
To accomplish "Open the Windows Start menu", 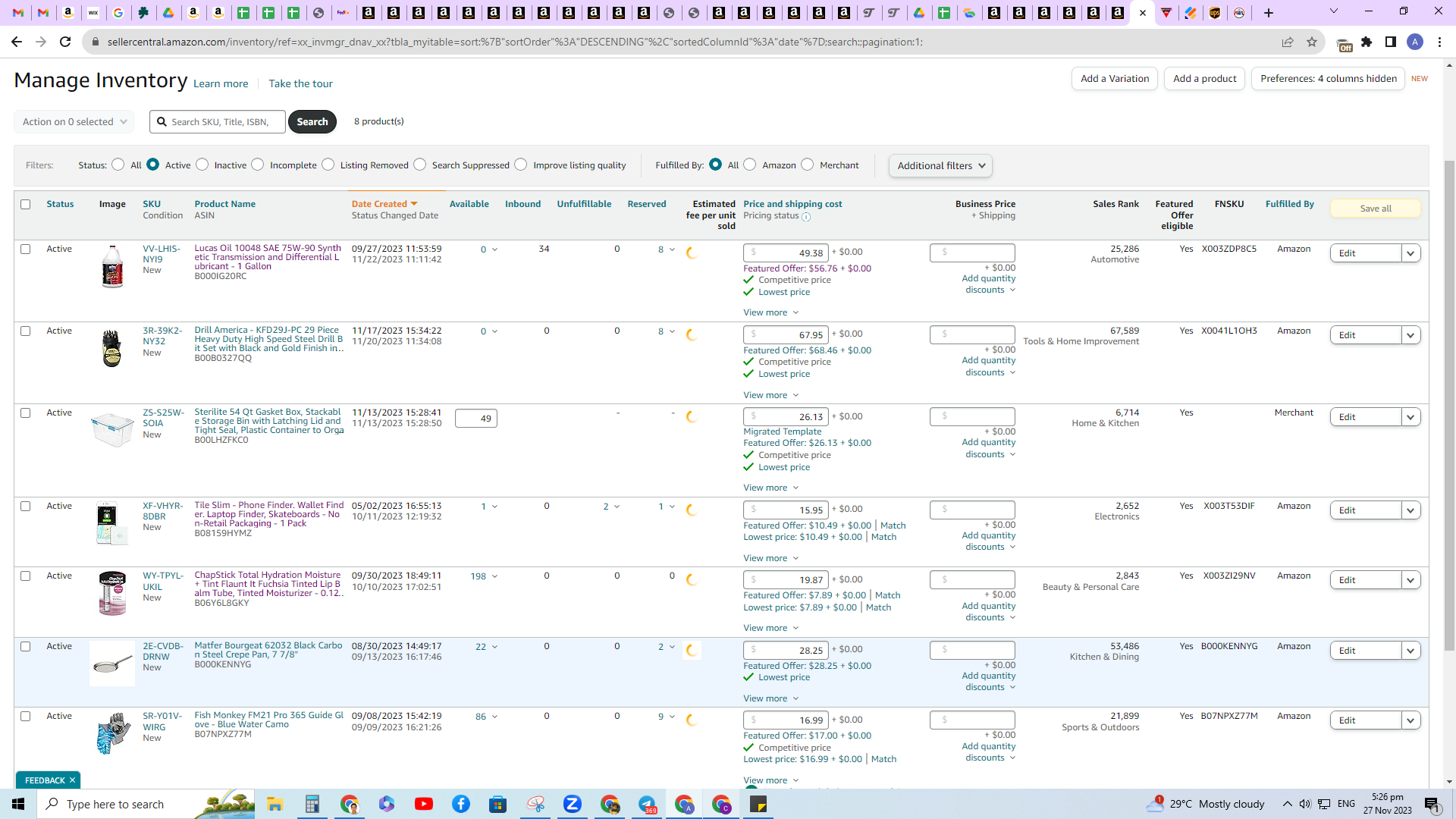I will tap(18, 804).
